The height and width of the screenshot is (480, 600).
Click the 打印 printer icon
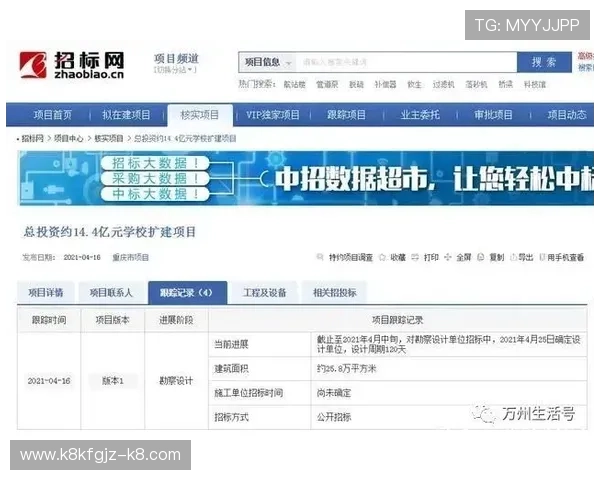pyautogui.click(x=415, y=257)
